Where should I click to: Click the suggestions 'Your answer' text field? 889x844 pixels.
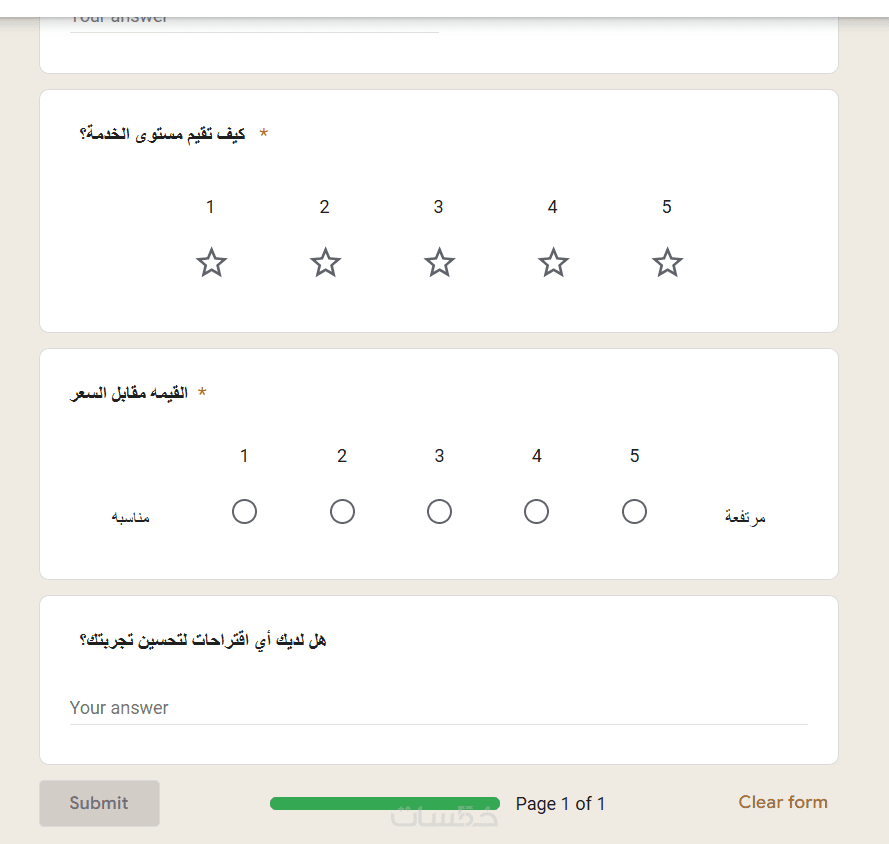pos(438,708)
